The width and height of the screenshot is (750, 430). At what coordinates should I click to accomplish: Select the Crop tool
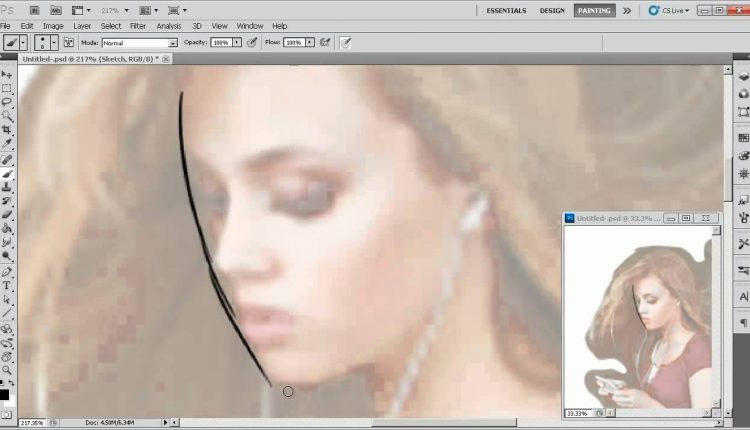click(7, 130)
